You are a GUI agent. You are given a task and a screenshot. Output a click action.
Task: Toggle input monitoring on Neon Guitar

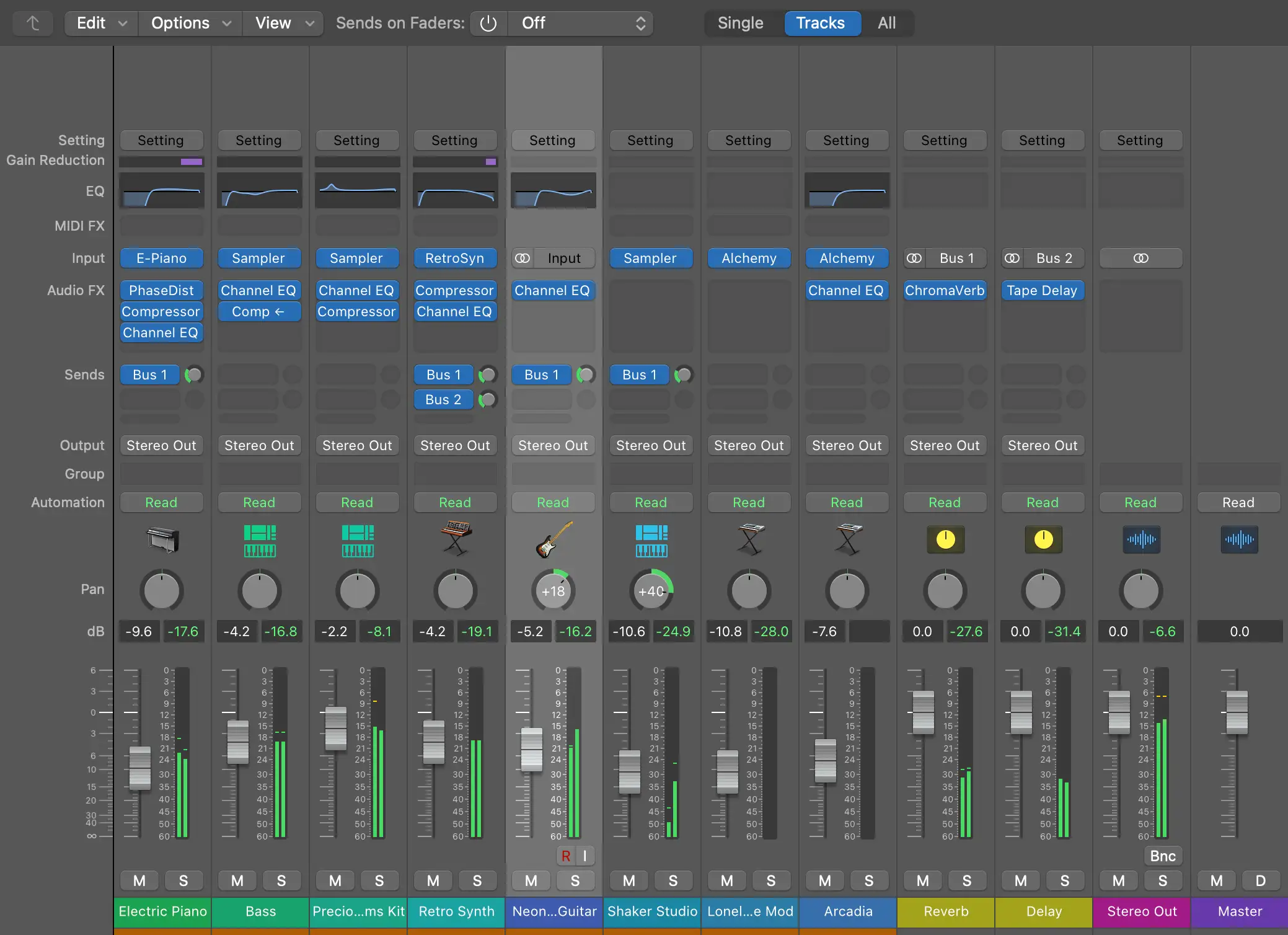click(584, 856)
